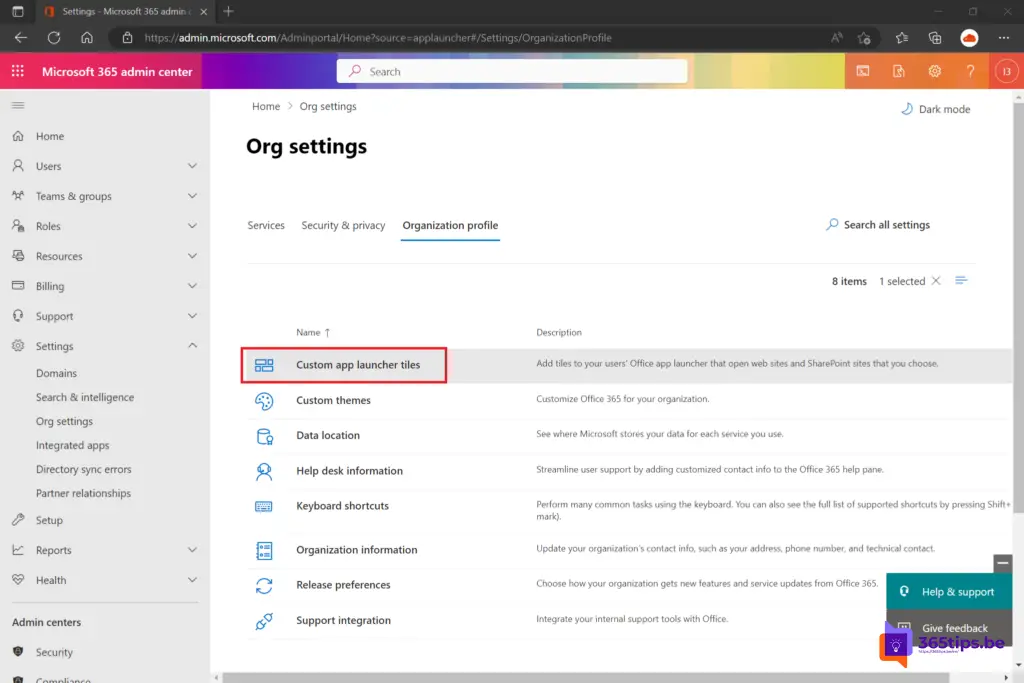
Task: Expand the Support section chevron
Action: tap(192, 316)
